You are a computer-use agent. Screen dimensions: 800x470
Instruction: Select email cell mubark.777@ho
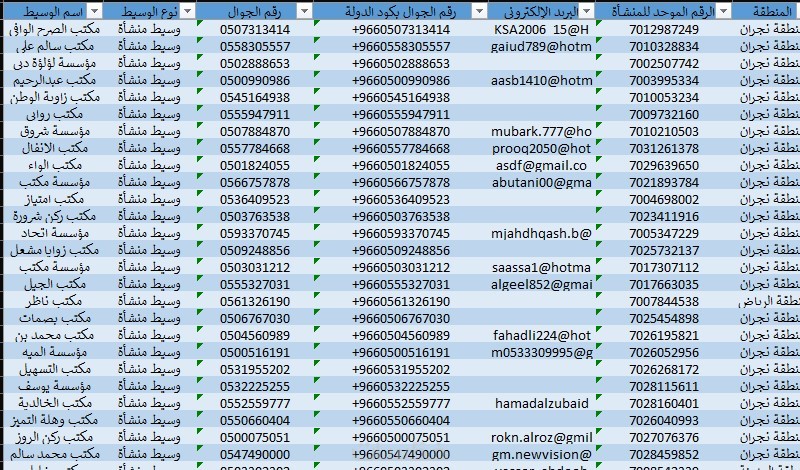[541, 132]
